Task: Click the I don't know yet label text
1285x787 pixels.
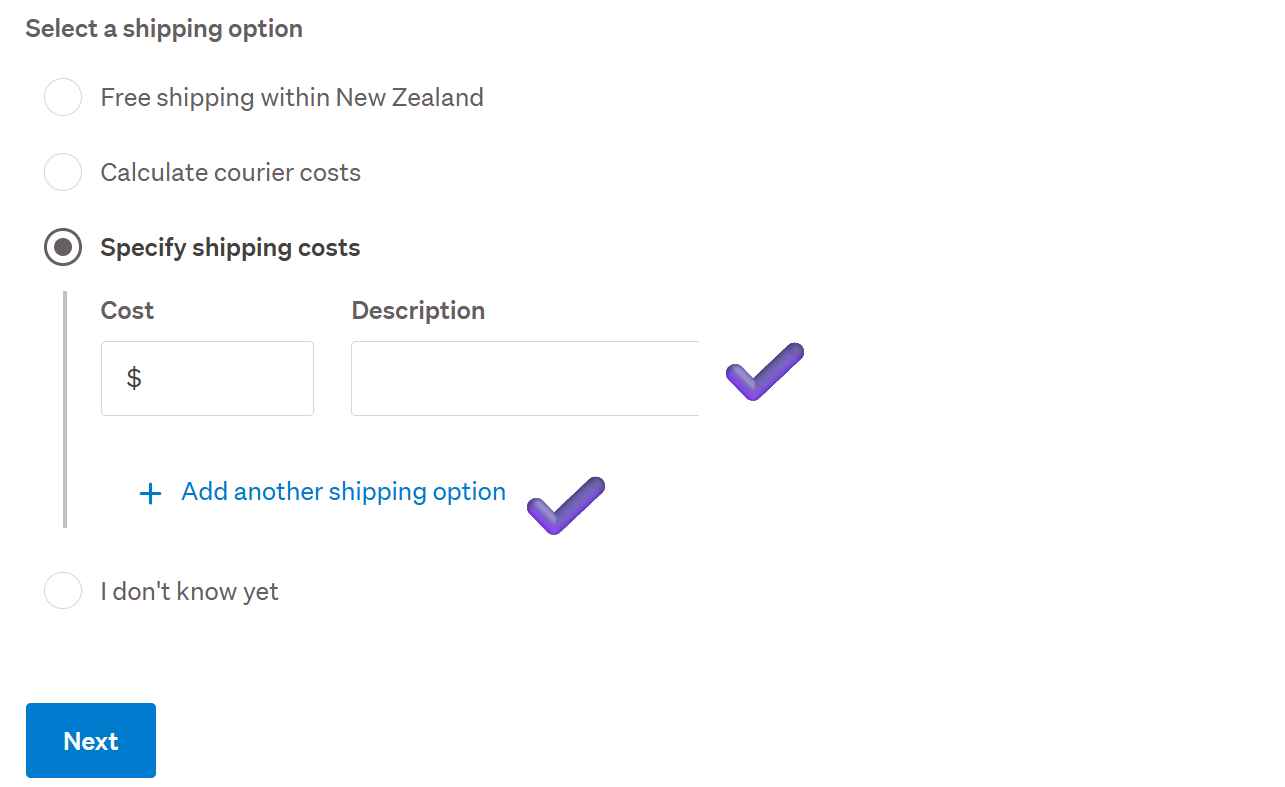Action: point(189,591)
